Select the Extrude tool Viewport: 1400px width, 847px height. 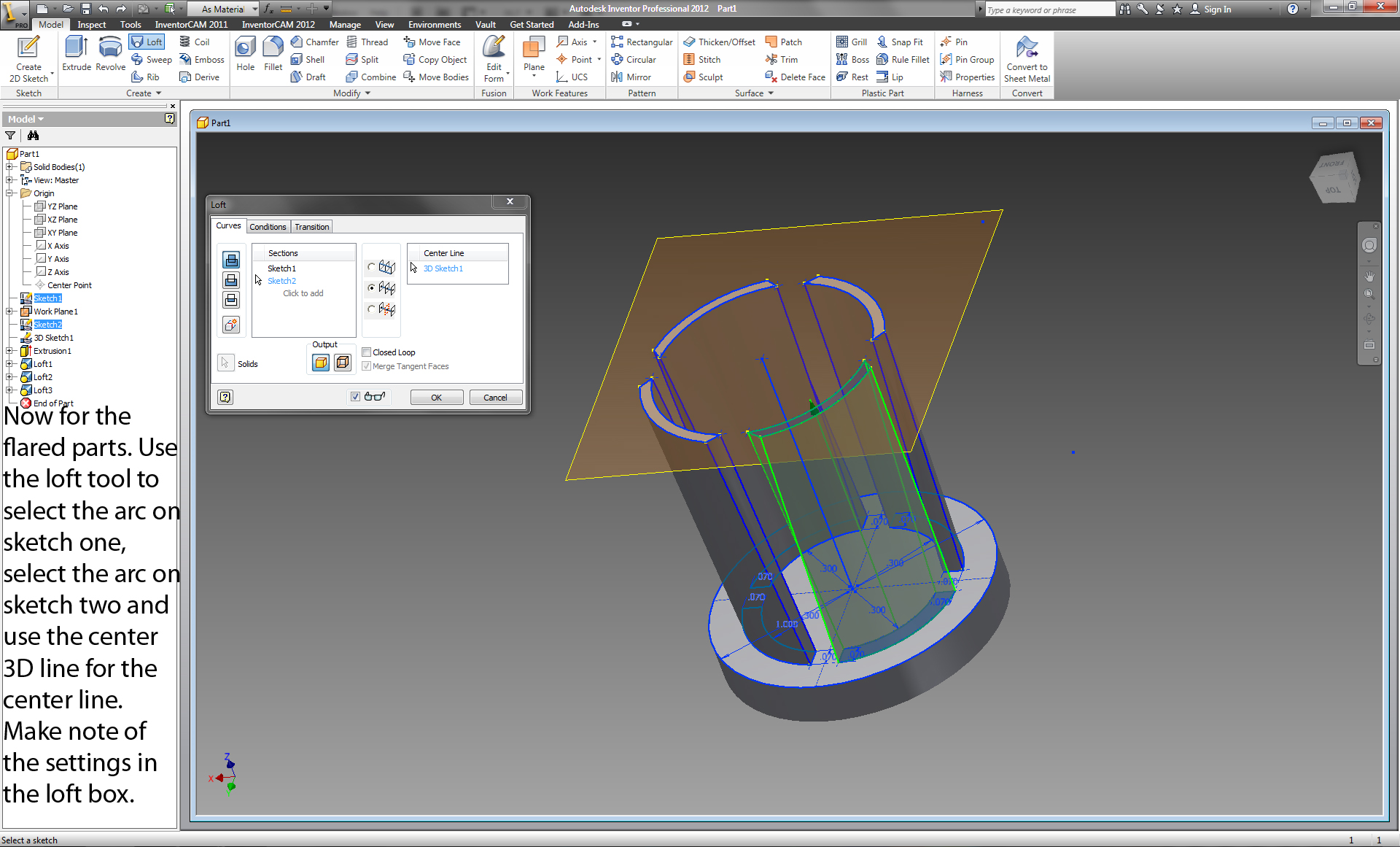(x=77, y=54)
